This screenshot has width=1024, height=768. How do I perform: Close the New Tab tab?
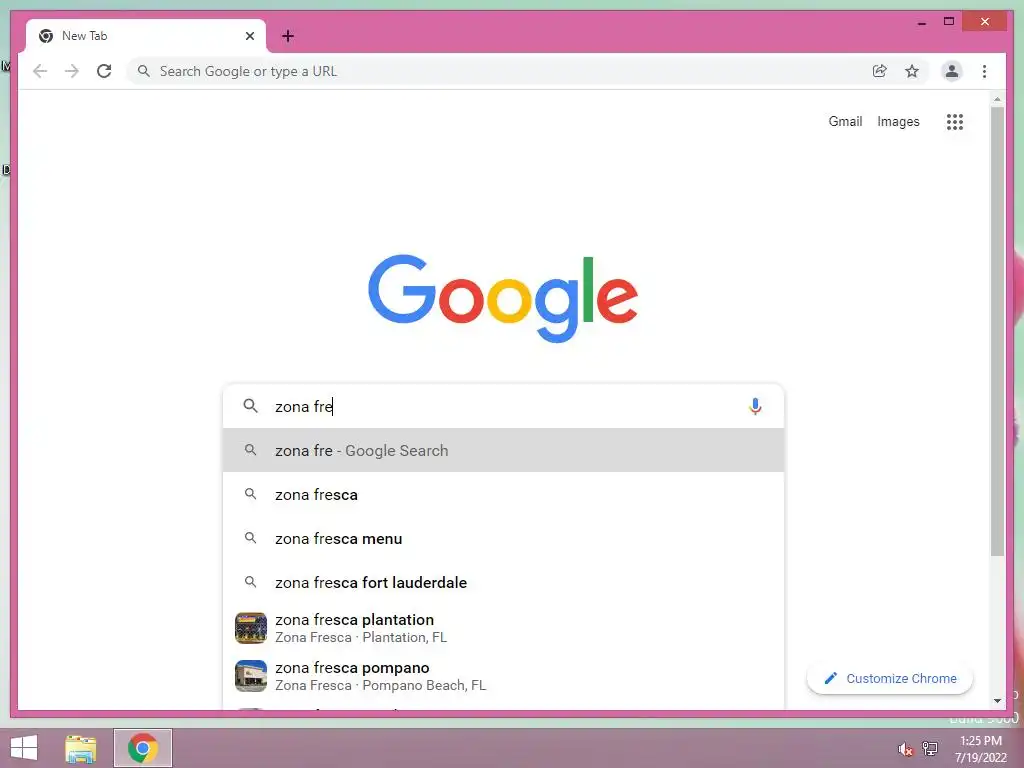pyautogui.click(x=249, y=36)
